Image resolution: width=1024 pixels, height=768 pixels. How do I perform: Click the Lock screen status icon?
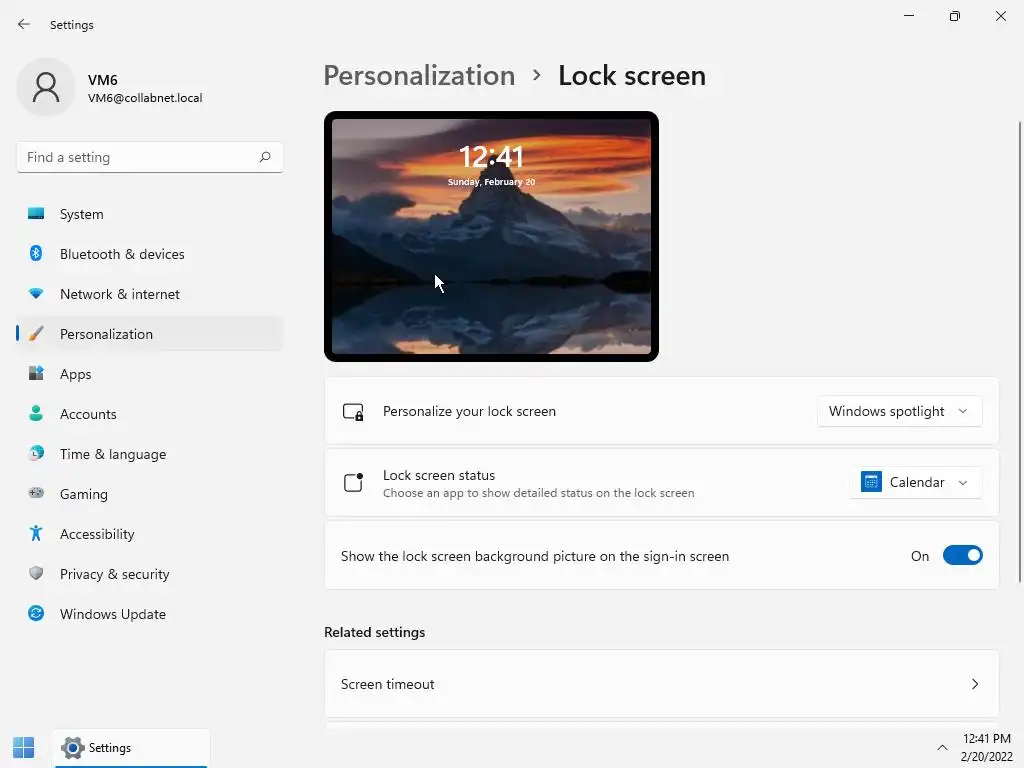tap(353, 483)
